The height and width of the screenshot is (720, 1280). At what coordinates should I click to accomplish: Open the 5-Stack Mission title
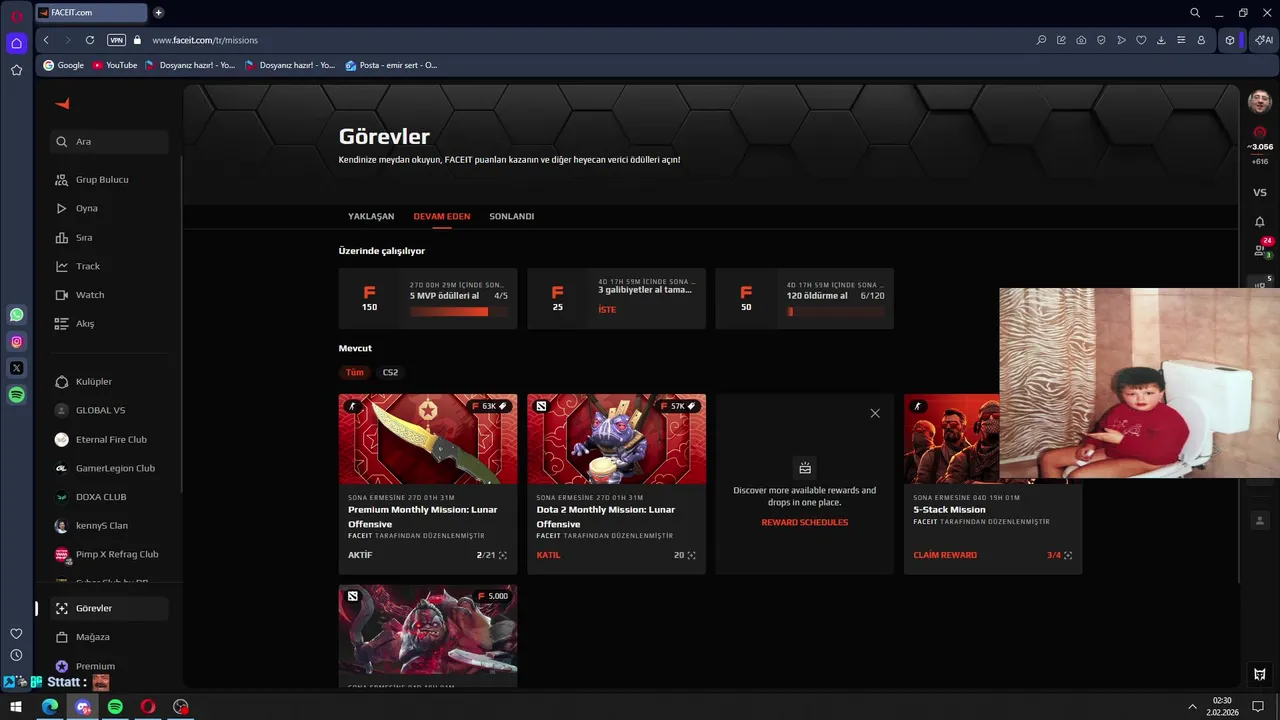[949, 510]
